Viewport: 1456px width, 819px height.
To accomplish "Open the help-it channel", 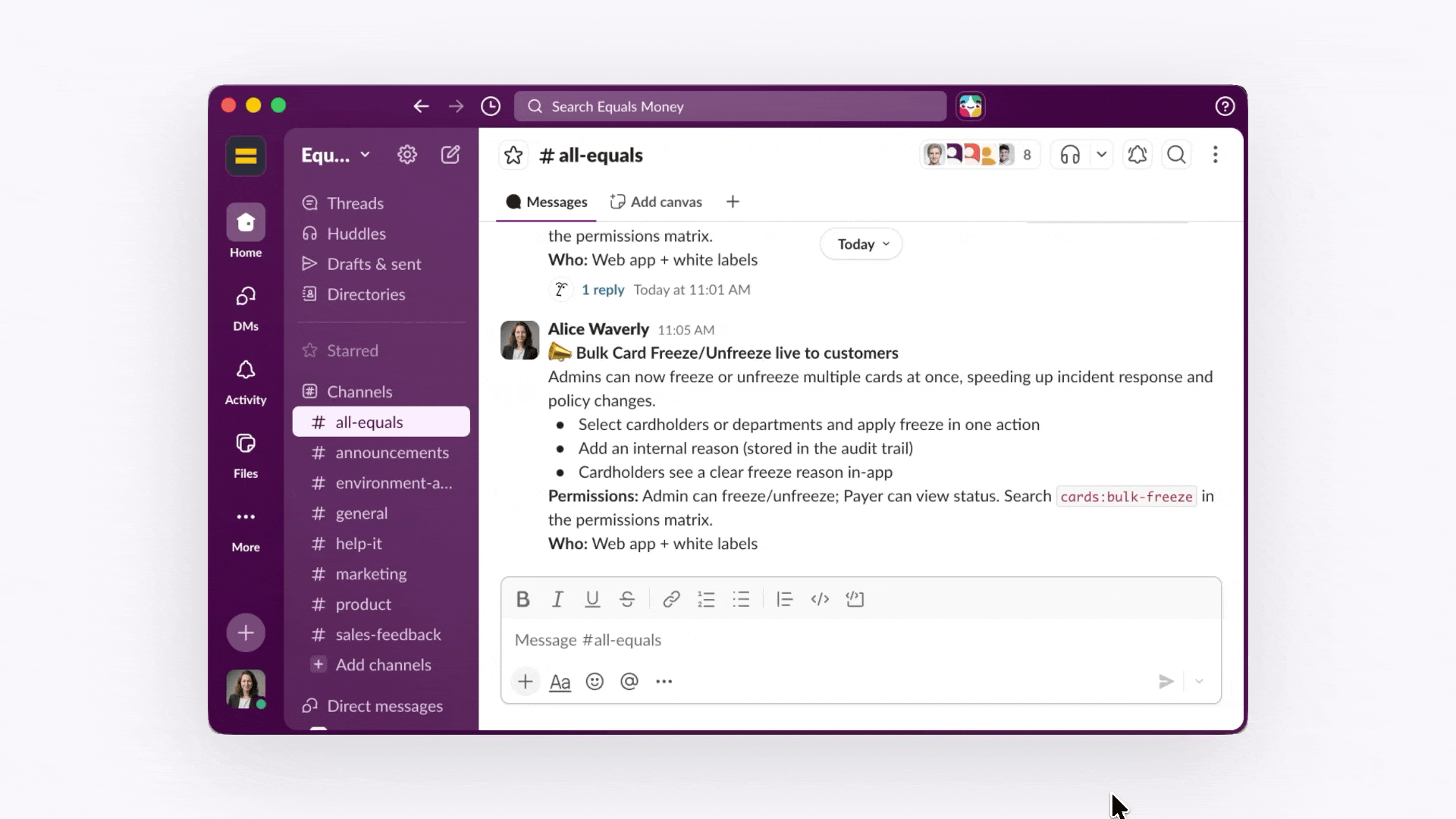I will (381, 544).
